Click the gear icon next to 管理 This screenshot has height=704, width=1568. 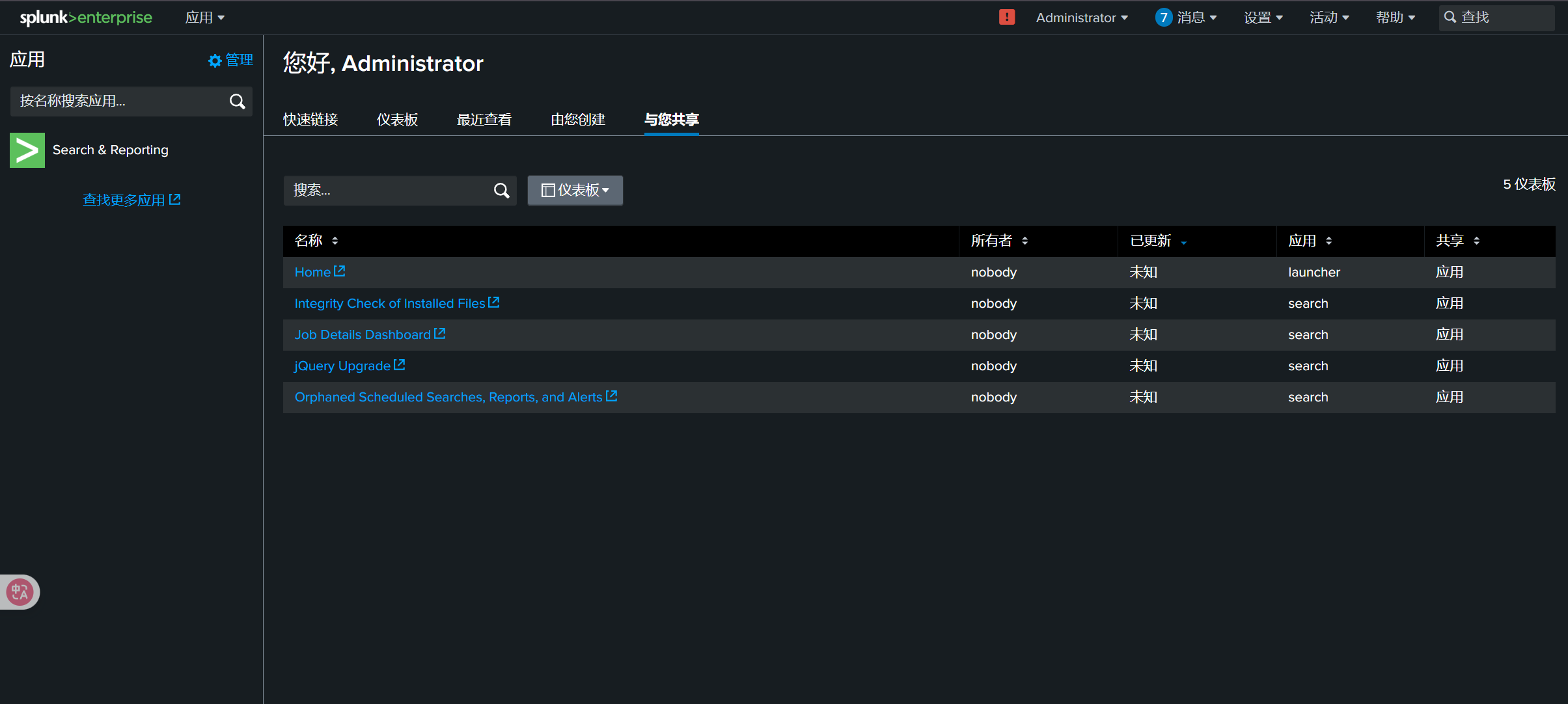214,61
